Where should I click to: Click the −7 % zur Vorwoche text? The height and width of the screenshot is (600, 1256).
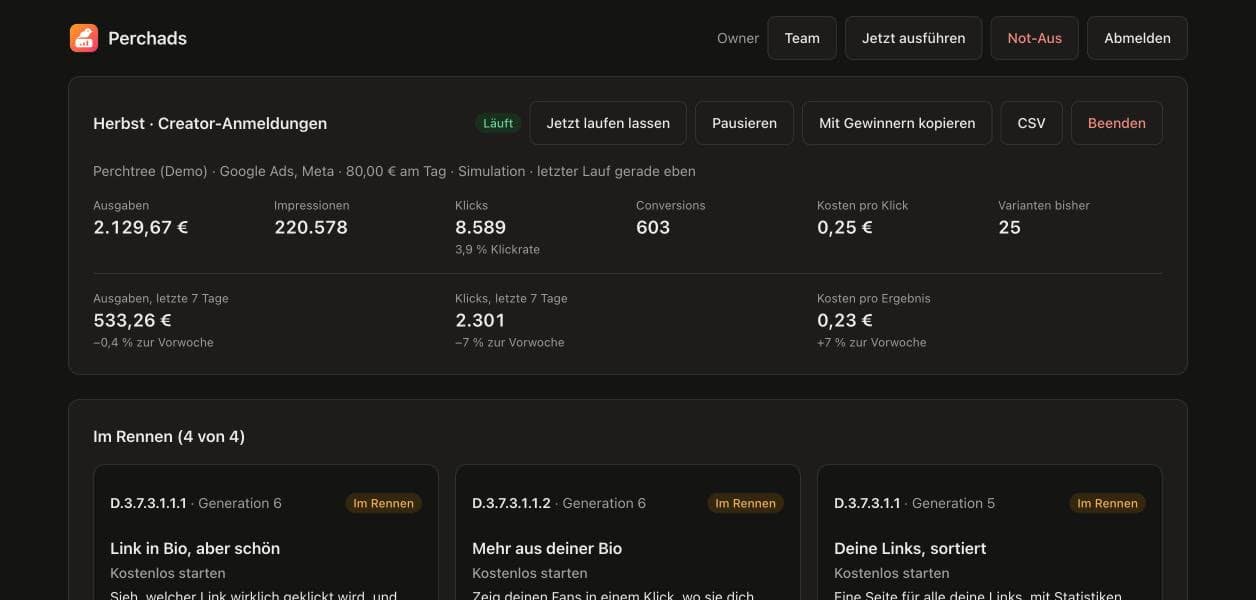point(510,342)
